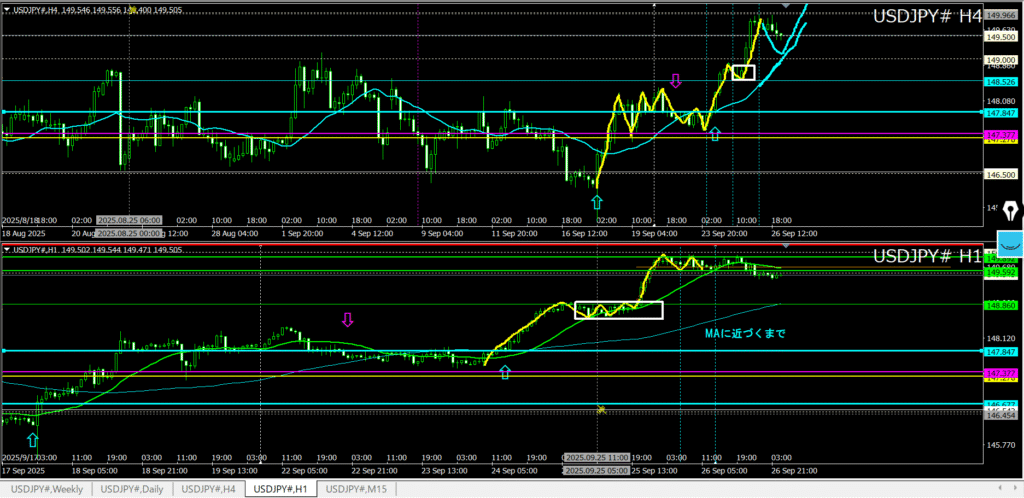Click the cyan up arrow near 24 Sep on H1
Viewport: 1024px width, 498px height.
505,373
